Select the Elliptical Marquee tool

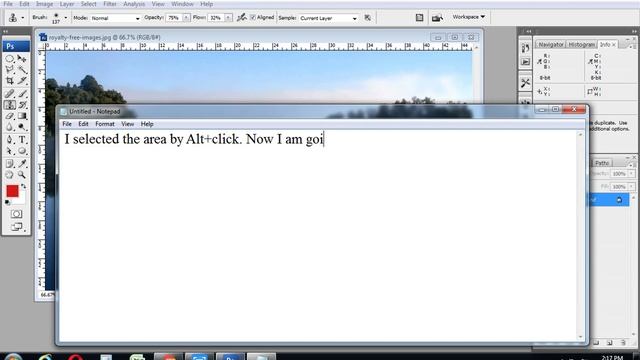[x=9, y=59]
